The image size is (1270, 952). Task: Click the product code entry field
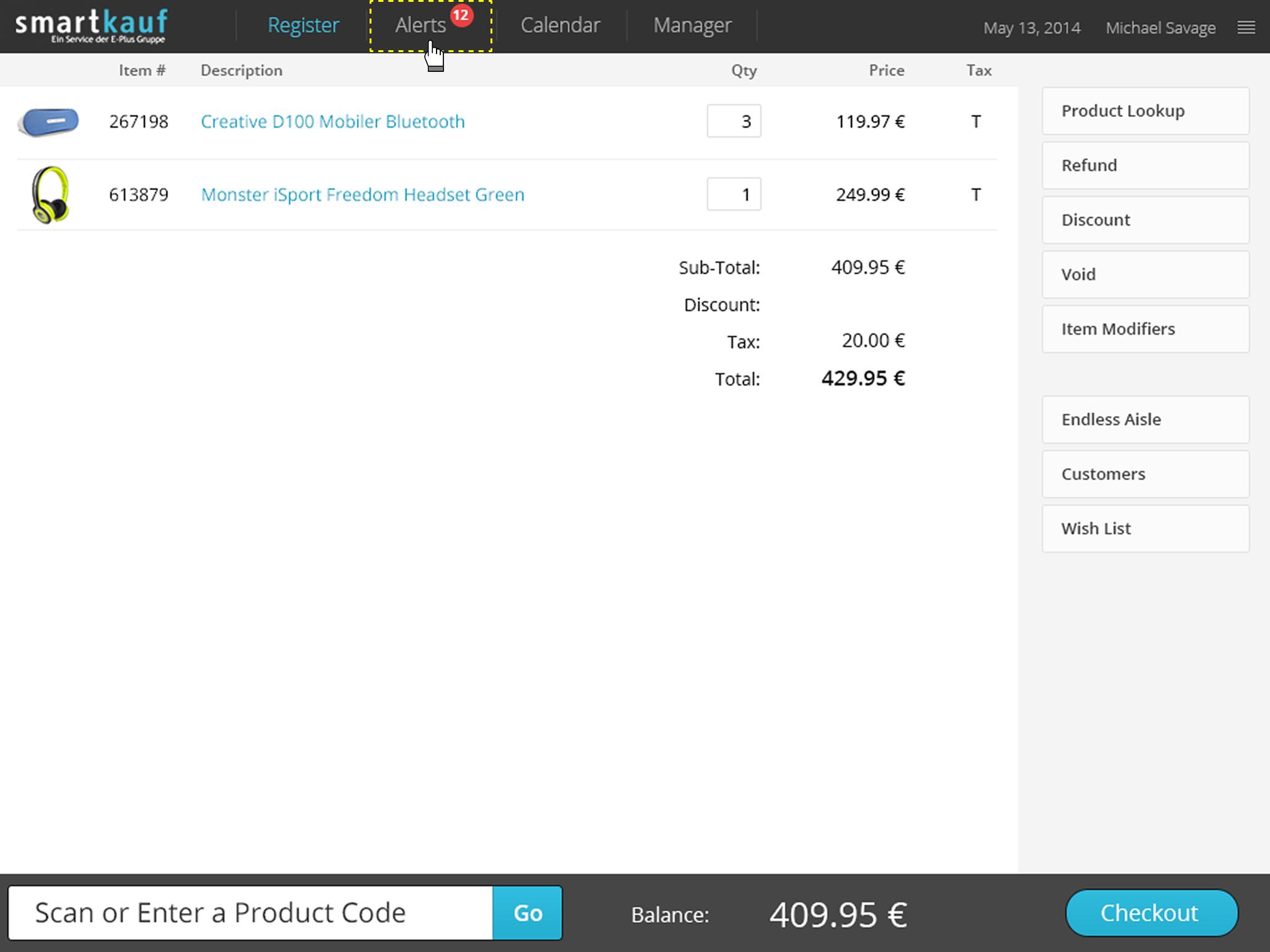251,912
